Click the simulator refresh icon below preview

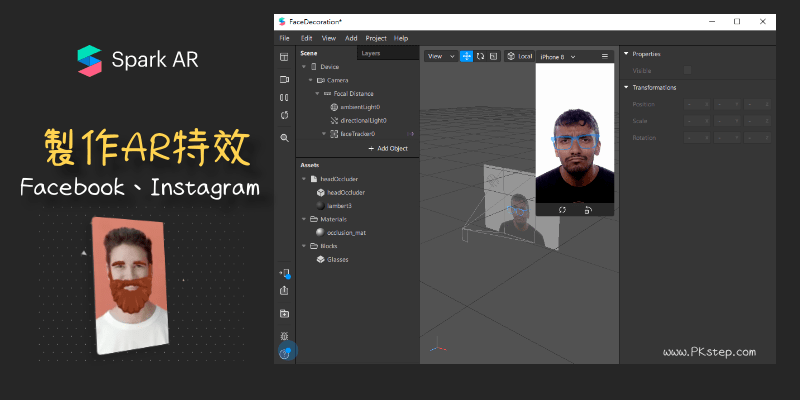coord(562,210)
